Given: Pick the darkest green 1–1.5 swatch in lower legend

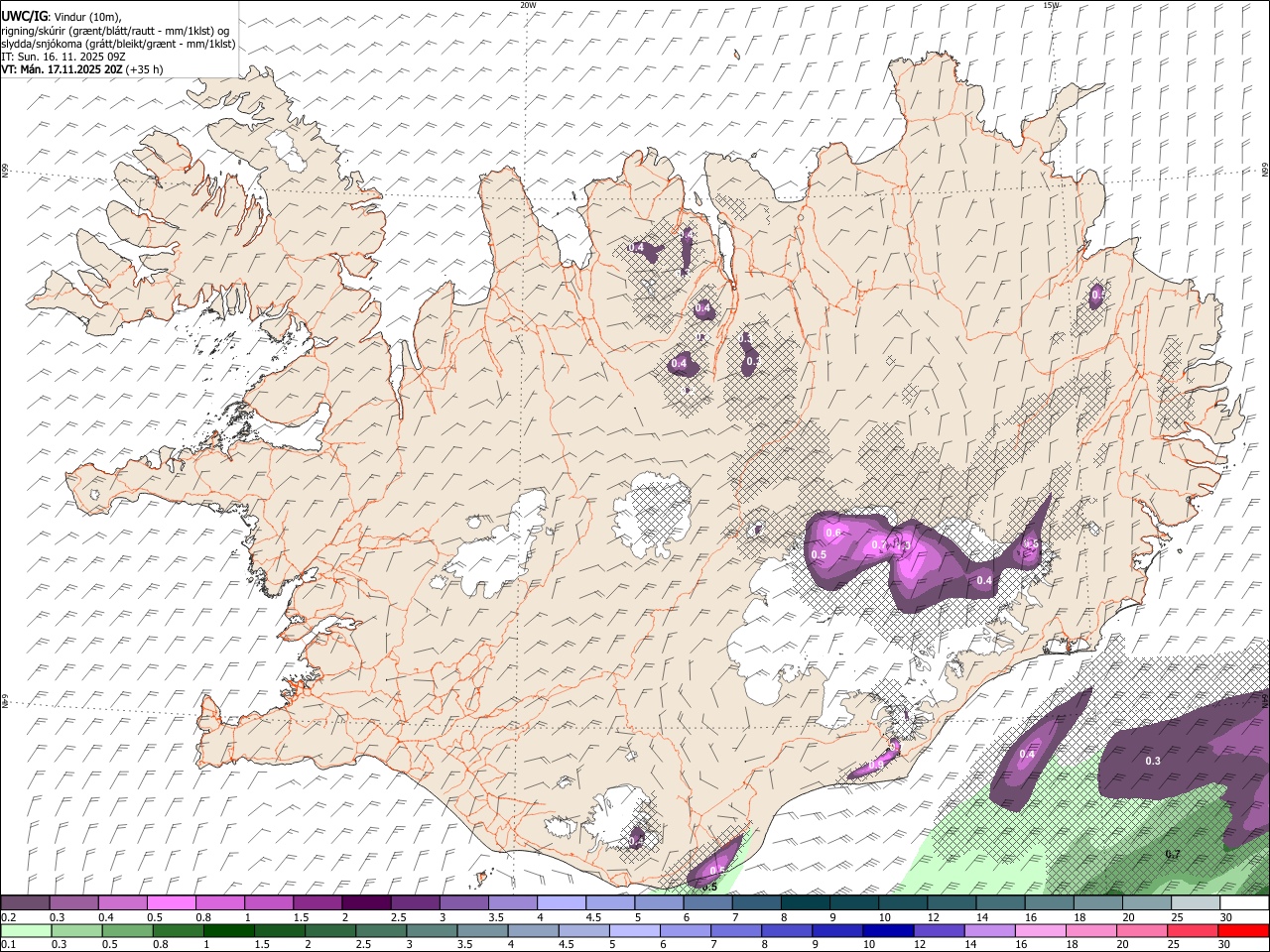Looking at the screenshot, I should pyautogui.click(x=228, y=931).
